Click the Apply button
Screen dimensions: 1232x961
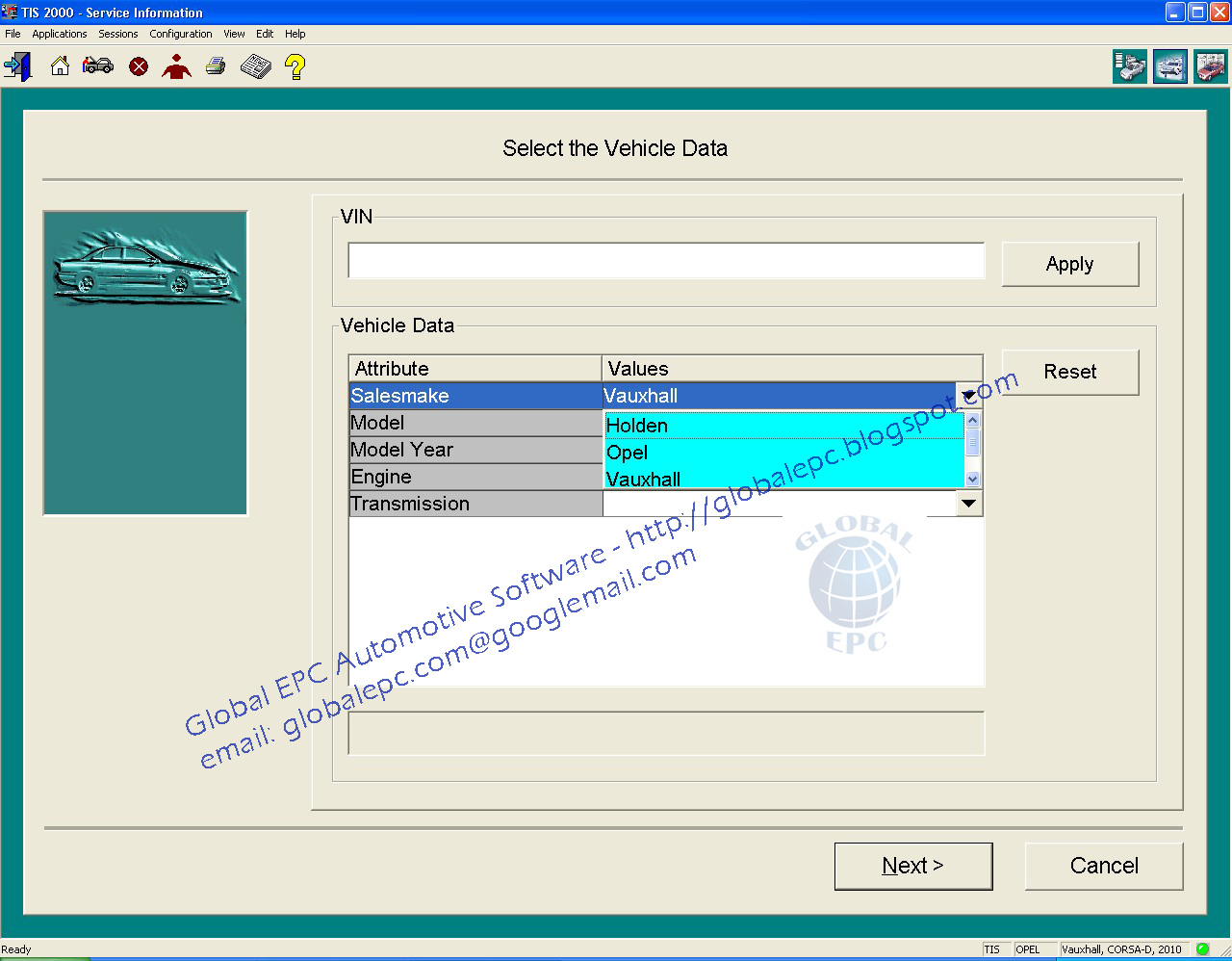click(x=1070, y=264)
